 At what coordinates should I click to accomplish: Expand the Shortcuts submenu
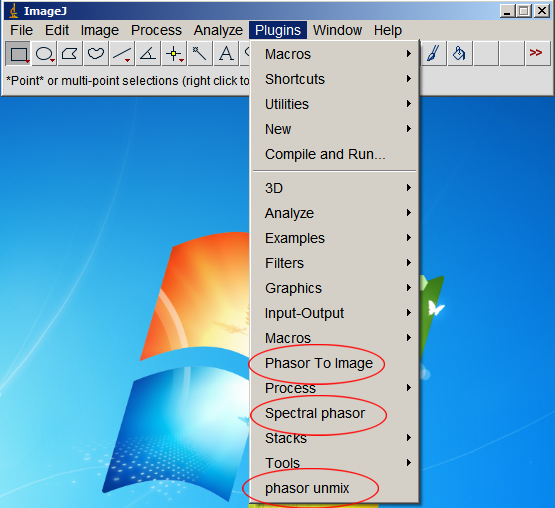pyautogui.click(x=334, y=79)
